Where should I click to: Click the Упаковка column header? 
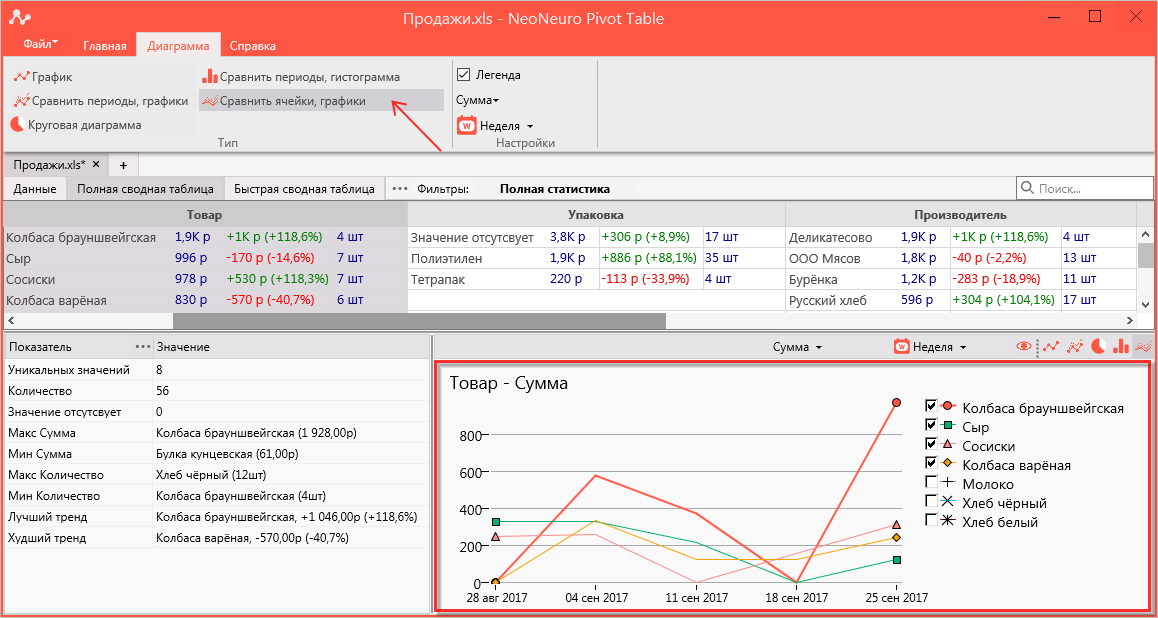596,215
